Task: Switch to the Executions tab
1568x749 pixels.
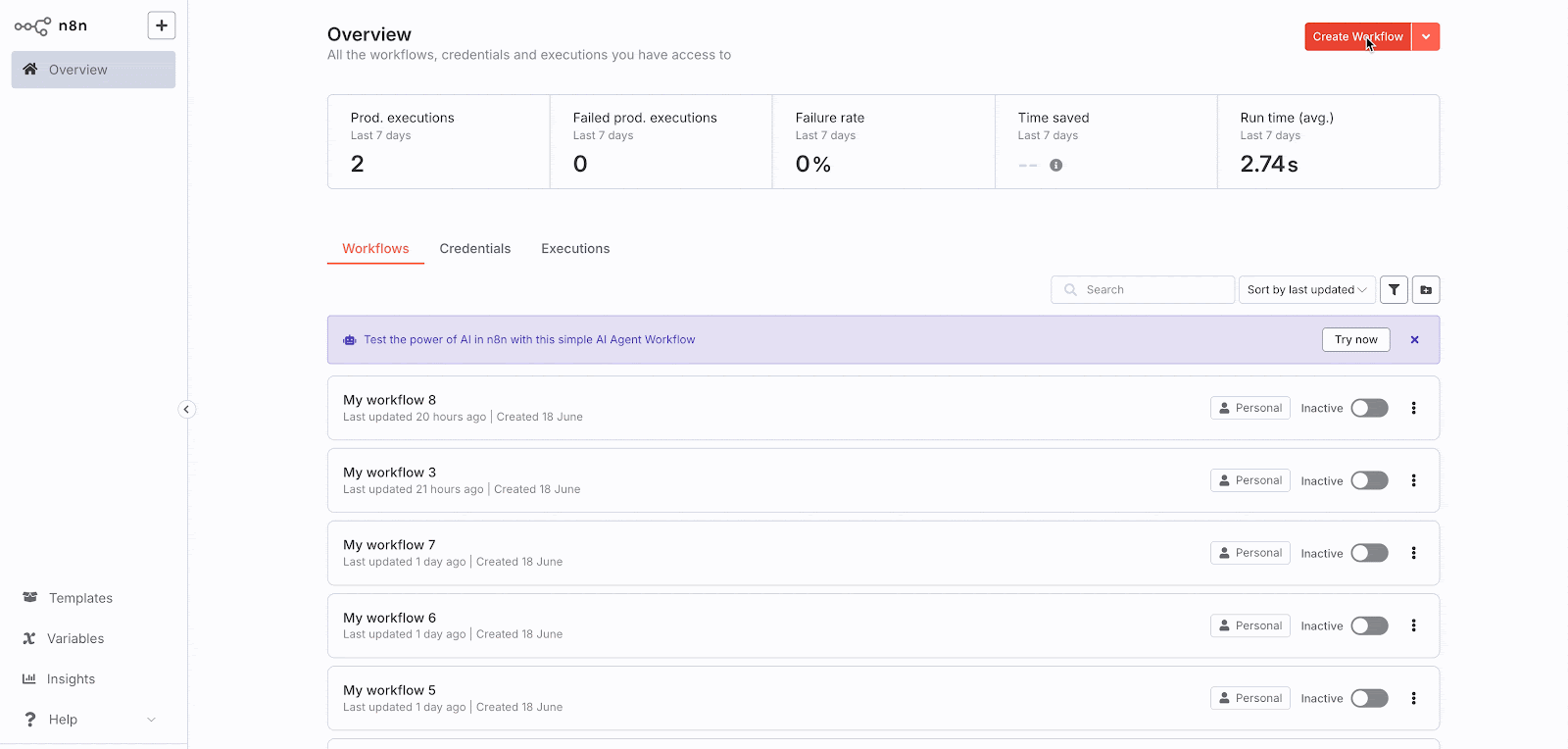Action: (575, 249)
